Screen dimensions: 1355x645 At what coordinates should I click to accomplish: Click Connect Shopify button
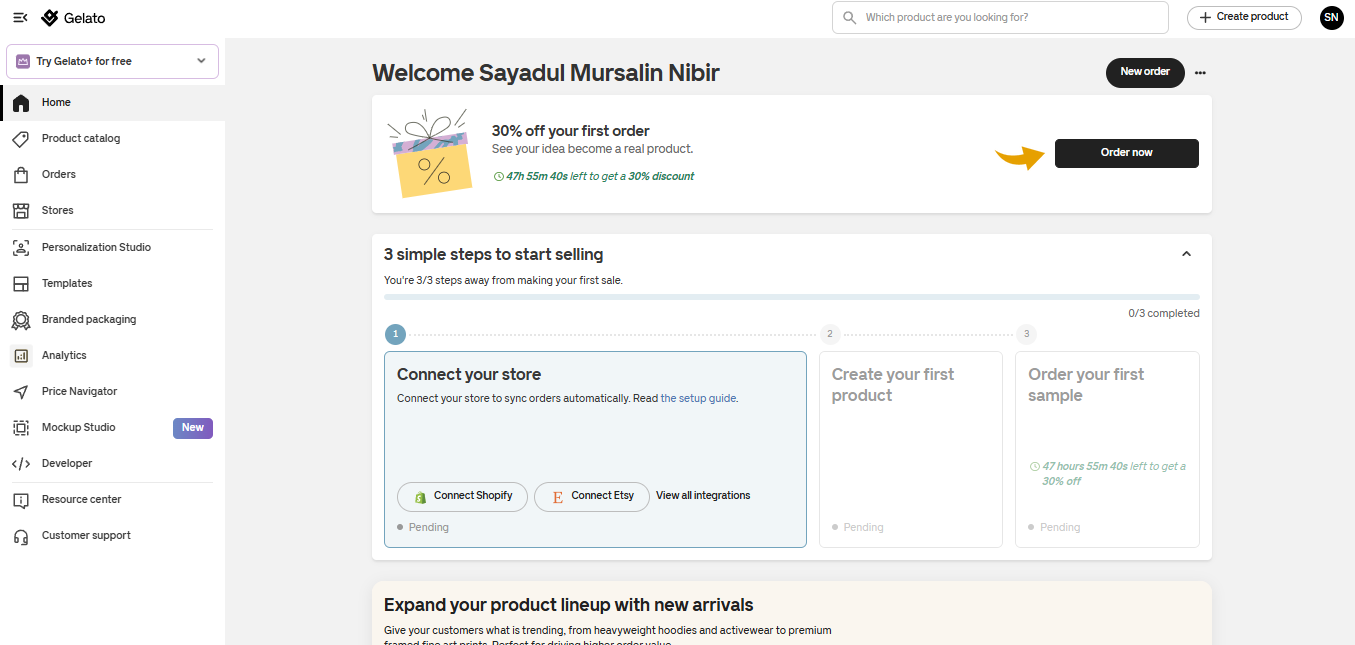(x=462, y=497)
